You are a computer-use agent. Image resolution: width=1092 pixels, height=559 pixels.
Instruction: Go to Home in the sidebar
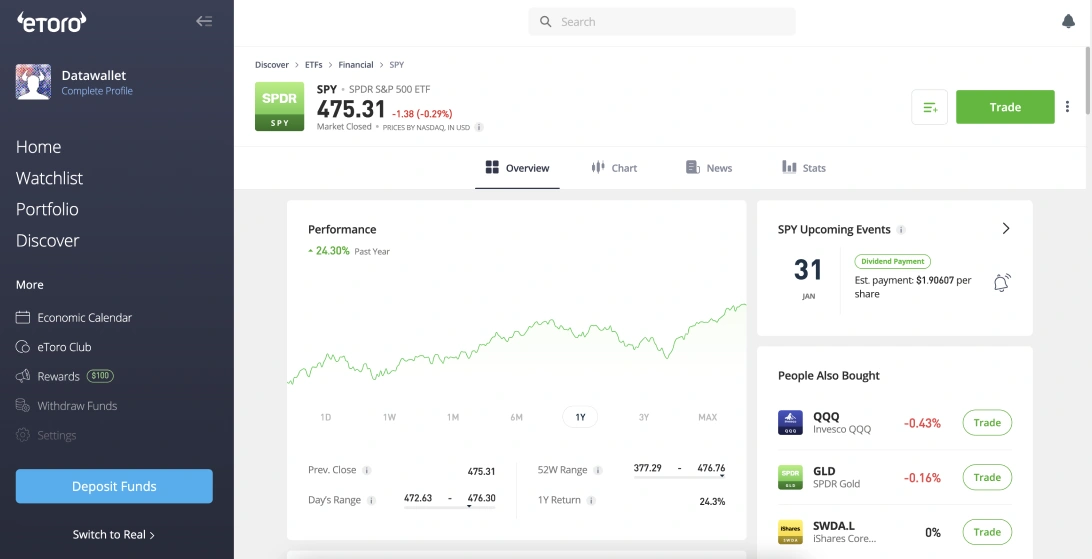click(38, 147)
